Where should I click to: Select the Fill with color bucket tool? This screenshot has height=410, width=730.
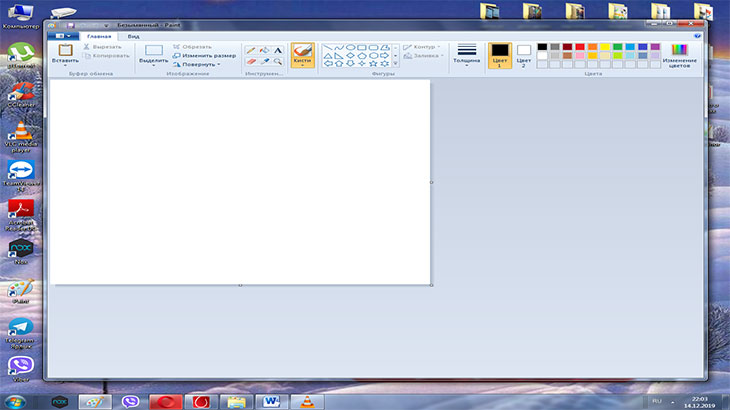(264, 49)
